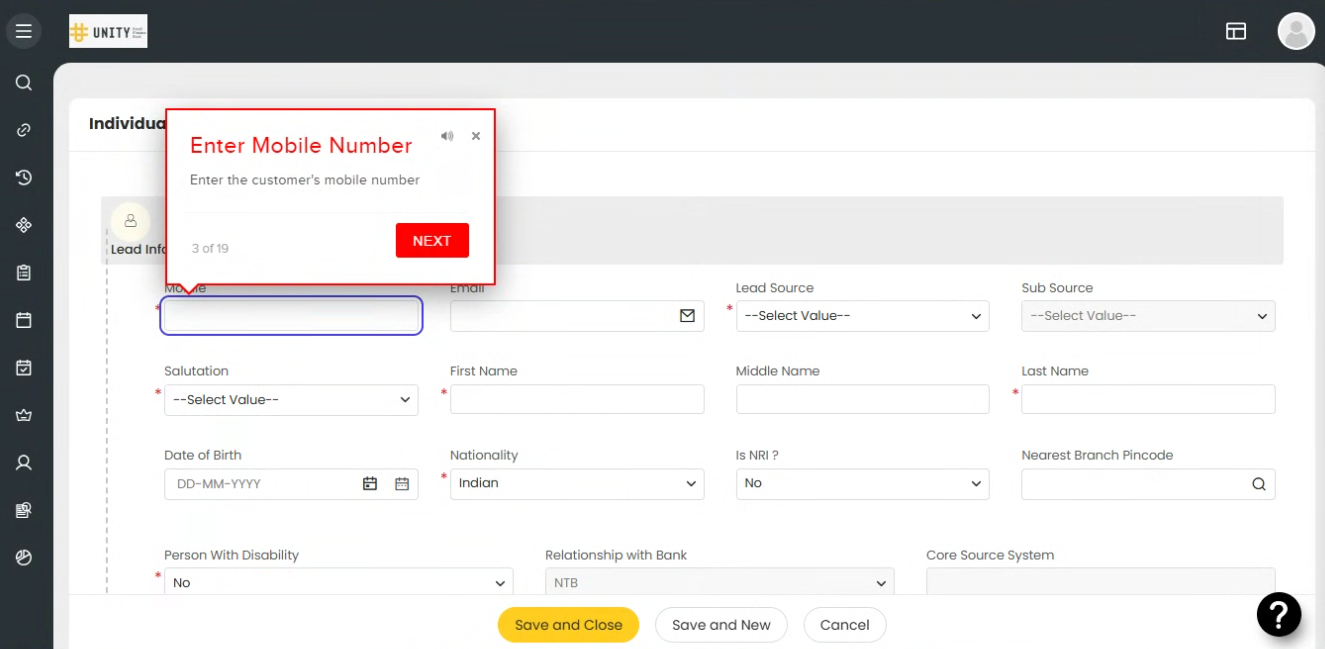Click the pie chart icon in sidebar
1325x649 pixels.
point(24,558)
